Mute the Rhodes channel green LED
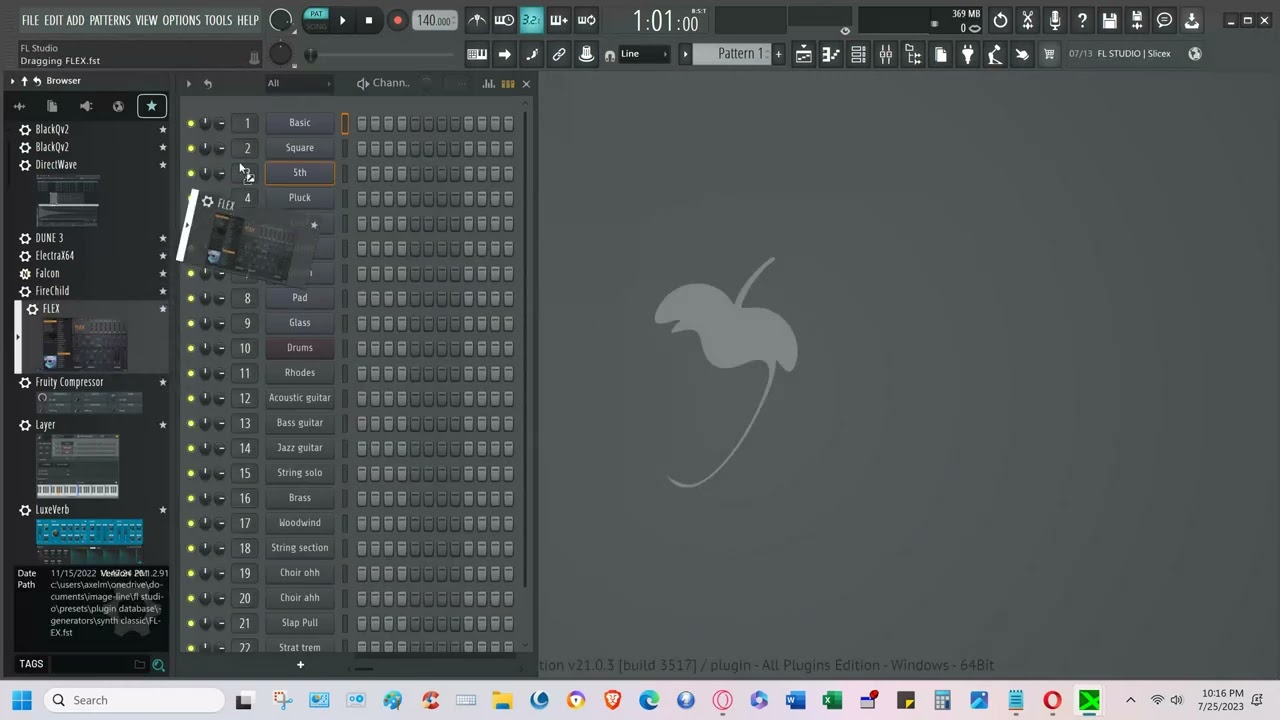 pos(191,373)
